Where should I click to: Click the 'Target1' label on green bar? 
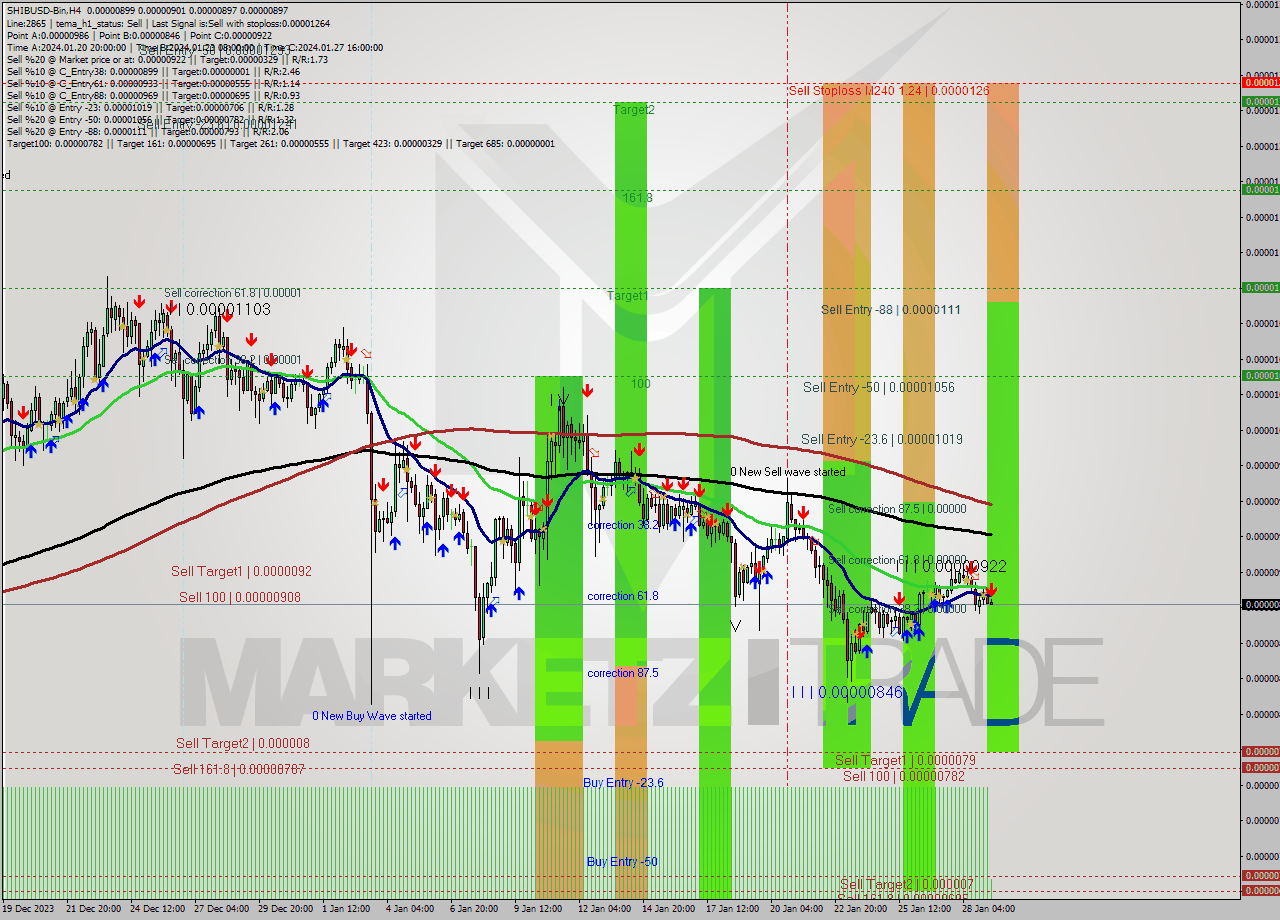(628, 296)
